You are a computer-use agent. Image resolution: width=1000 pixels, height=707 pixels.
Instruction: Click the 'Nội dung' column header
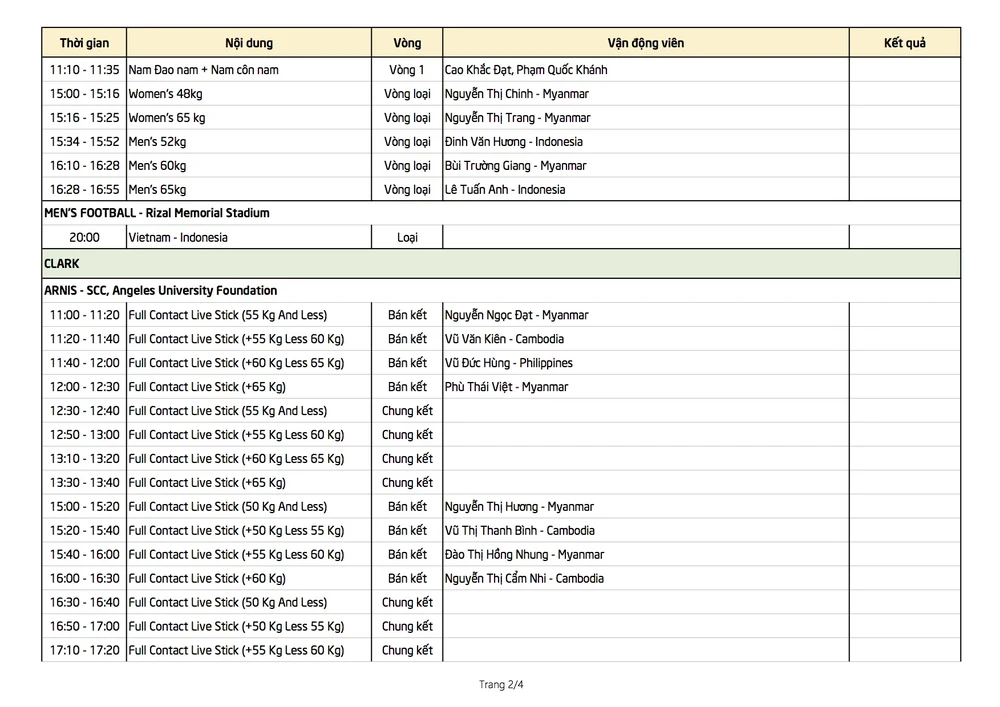pyautogui.click(x=249, y=43)
